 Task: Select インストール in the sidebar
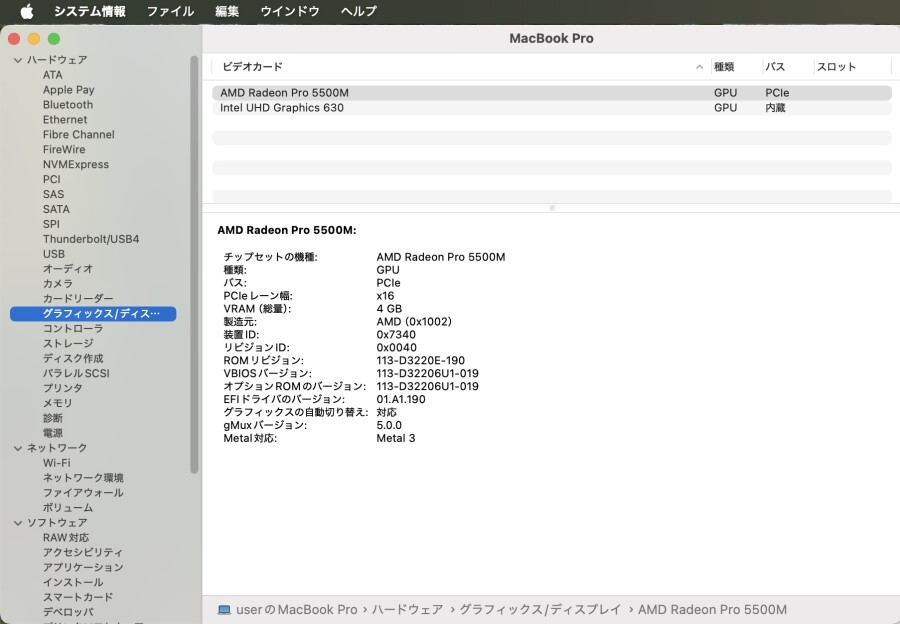click(73, 582)
